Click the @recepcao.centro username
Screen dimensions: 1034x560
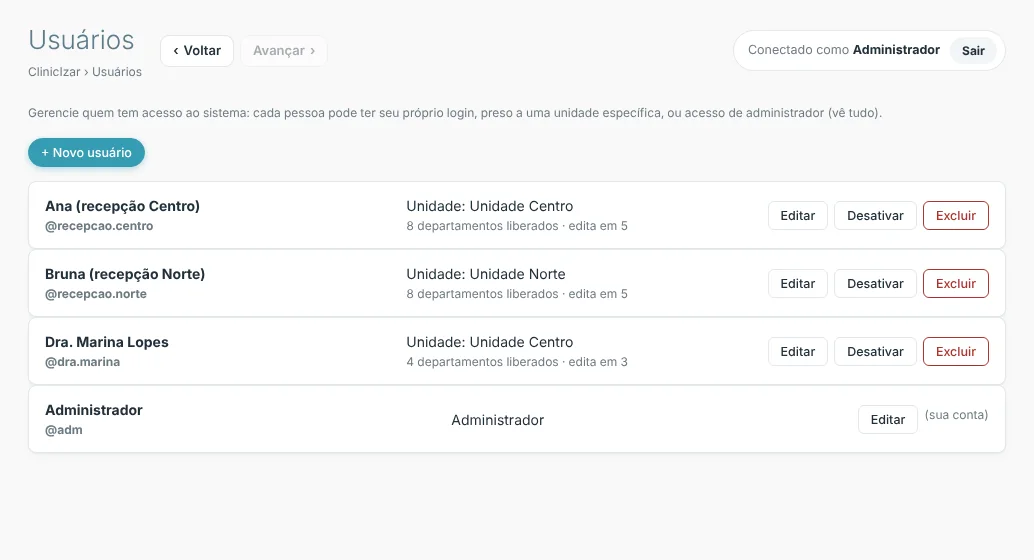[99, 226]
